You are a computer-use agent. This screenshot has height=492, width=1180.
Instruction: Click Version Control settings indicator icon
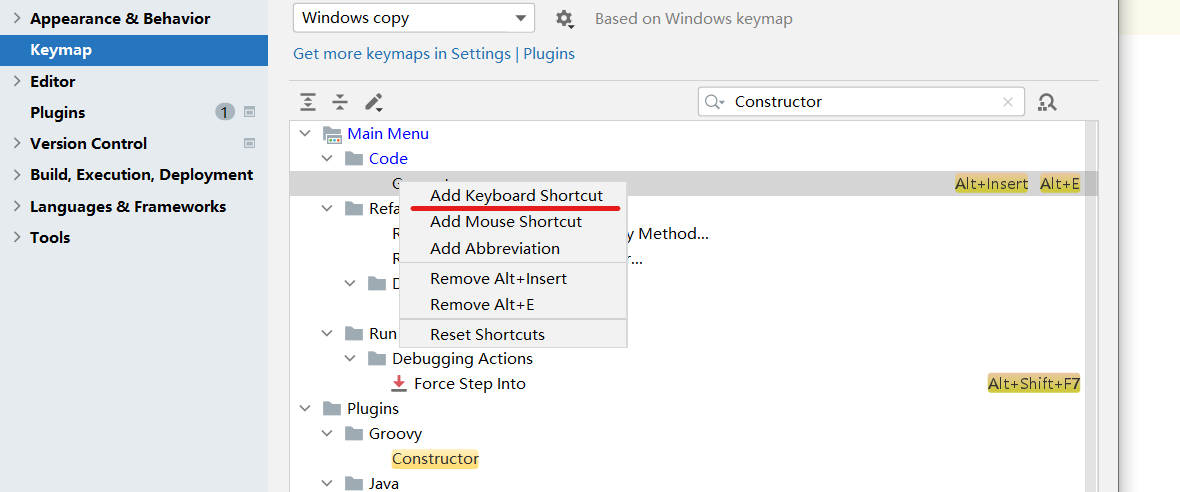[250, 143]
